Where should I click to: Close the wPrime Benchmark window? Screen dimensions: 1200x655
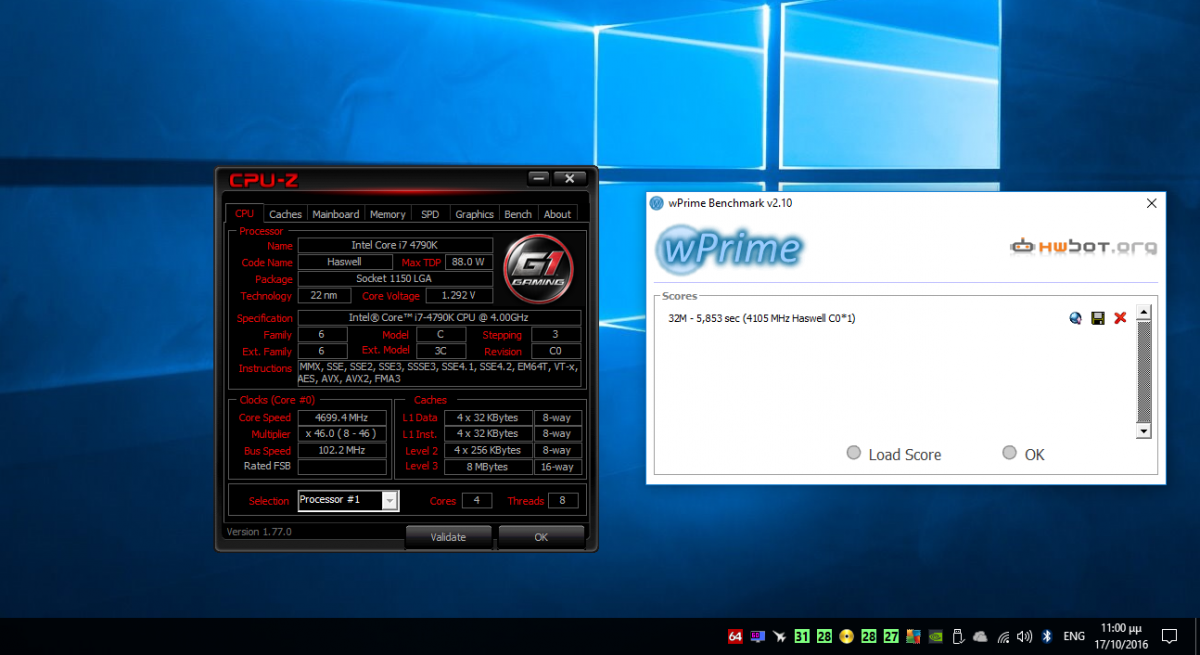1151,203
